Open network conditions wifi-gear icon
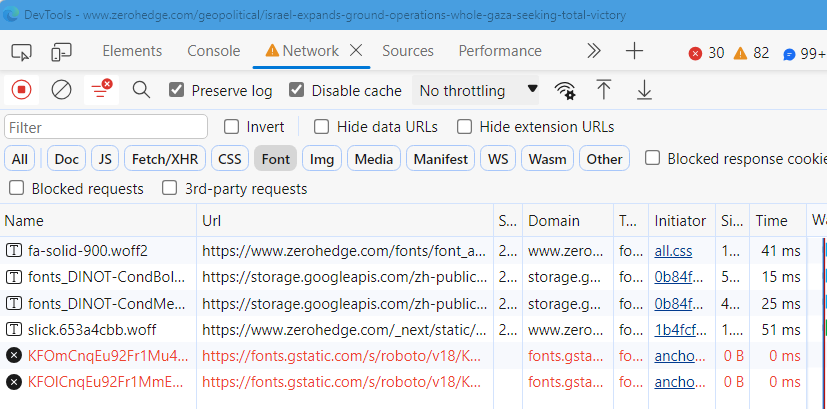This screenshot has height=409, width=827. coord(565,90)
